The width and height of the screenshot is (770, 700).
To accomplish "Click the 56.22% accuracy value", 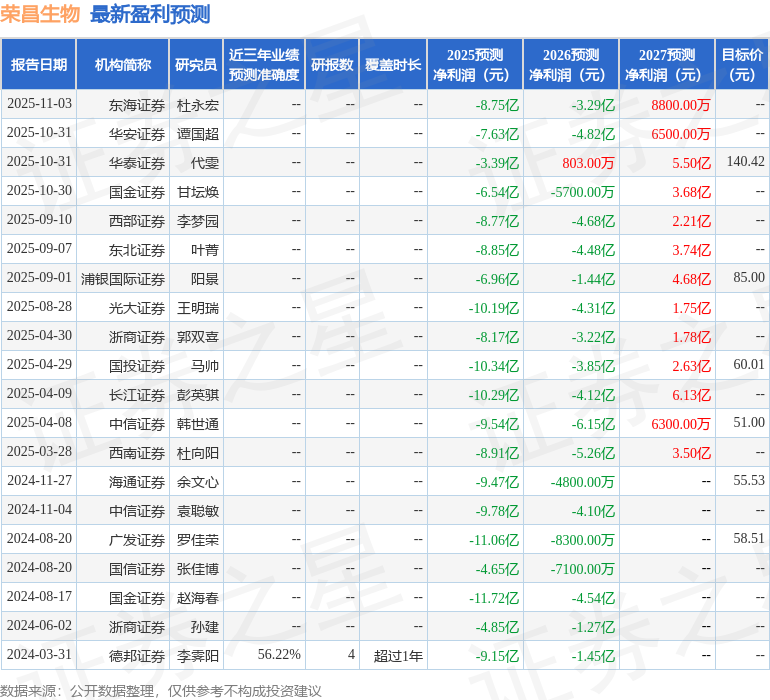I will [279, 655].
